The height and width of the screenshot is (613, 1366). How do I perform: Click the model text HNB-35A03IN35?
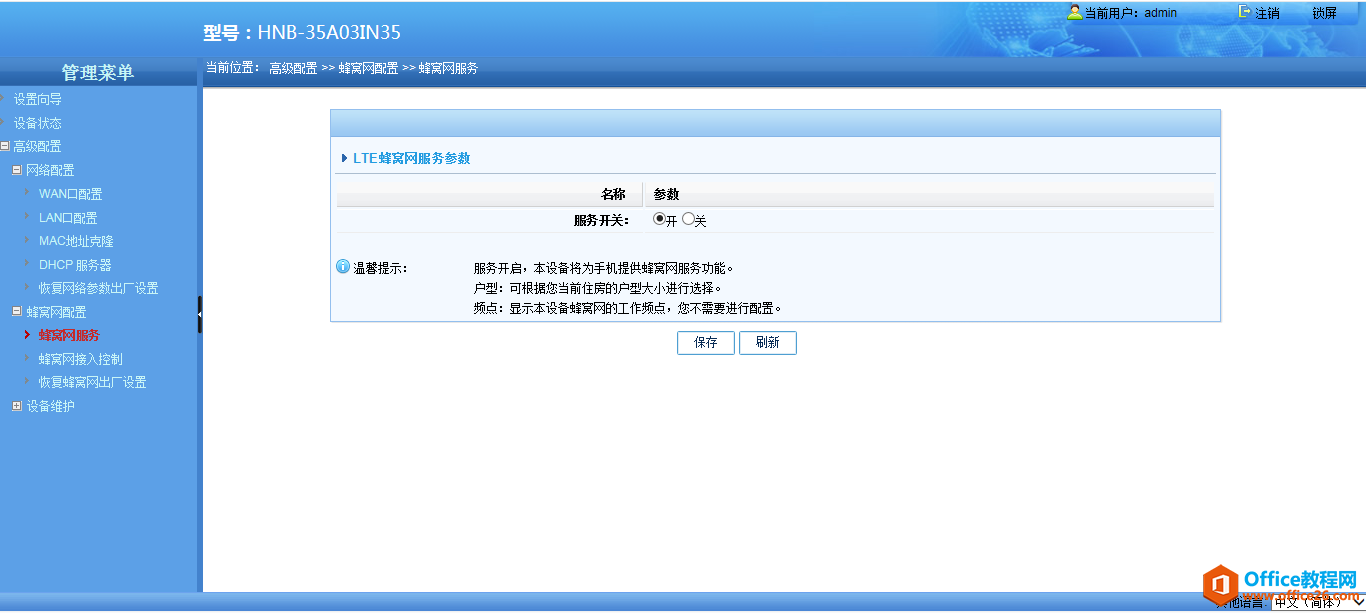(x=329, y=33)
